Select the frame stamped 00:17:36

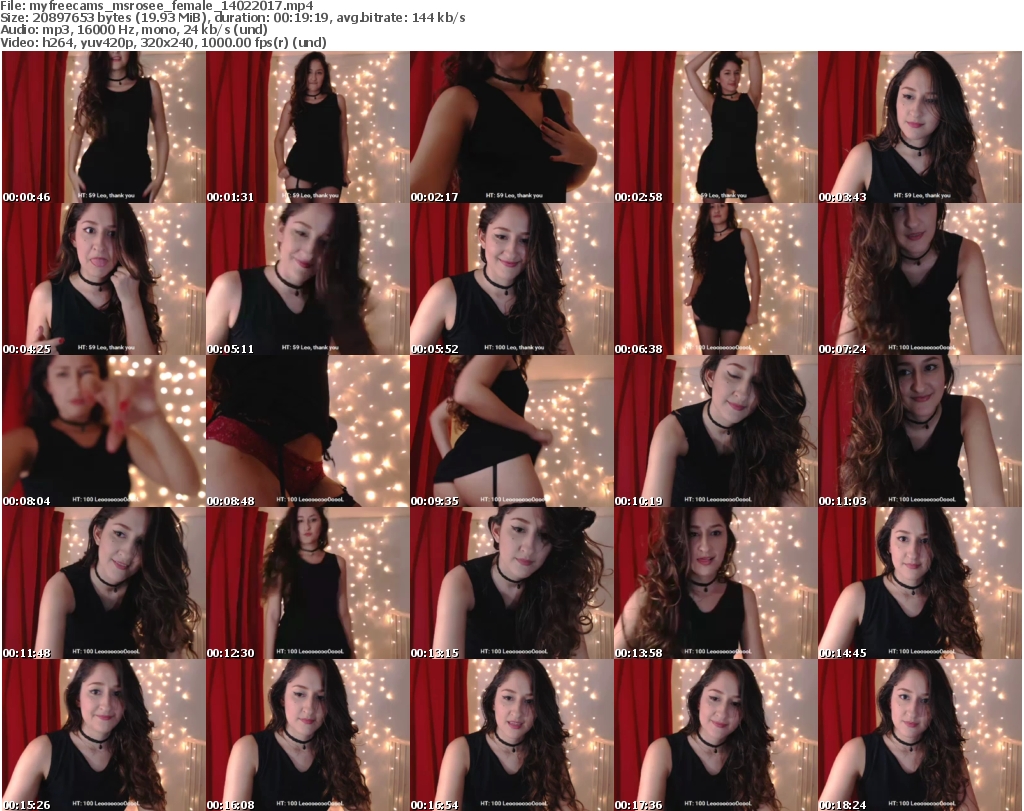tap(716, 735)
